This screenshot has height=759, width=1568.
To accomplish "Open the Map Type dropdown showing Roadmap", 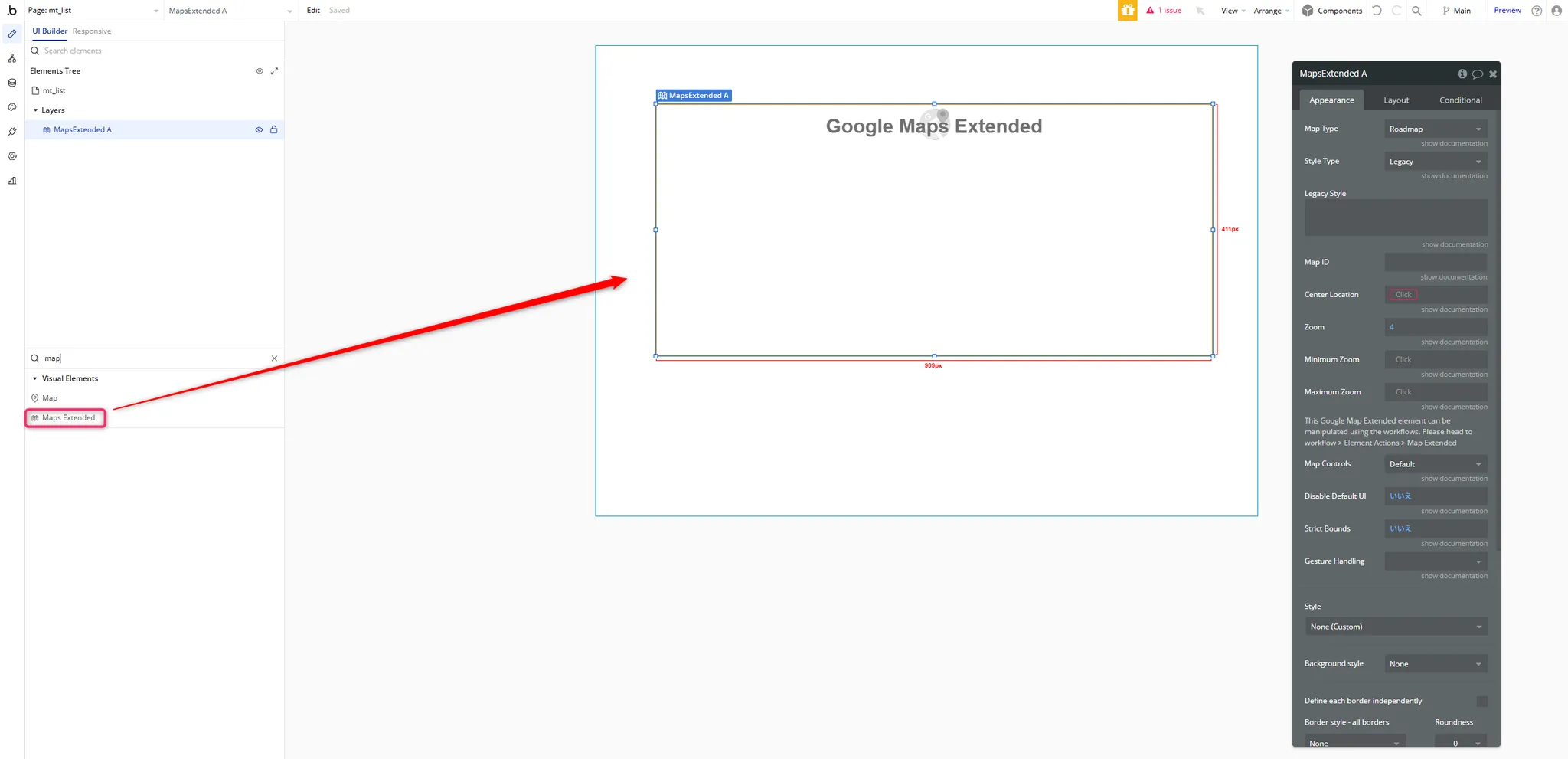I will [1435, 128].
